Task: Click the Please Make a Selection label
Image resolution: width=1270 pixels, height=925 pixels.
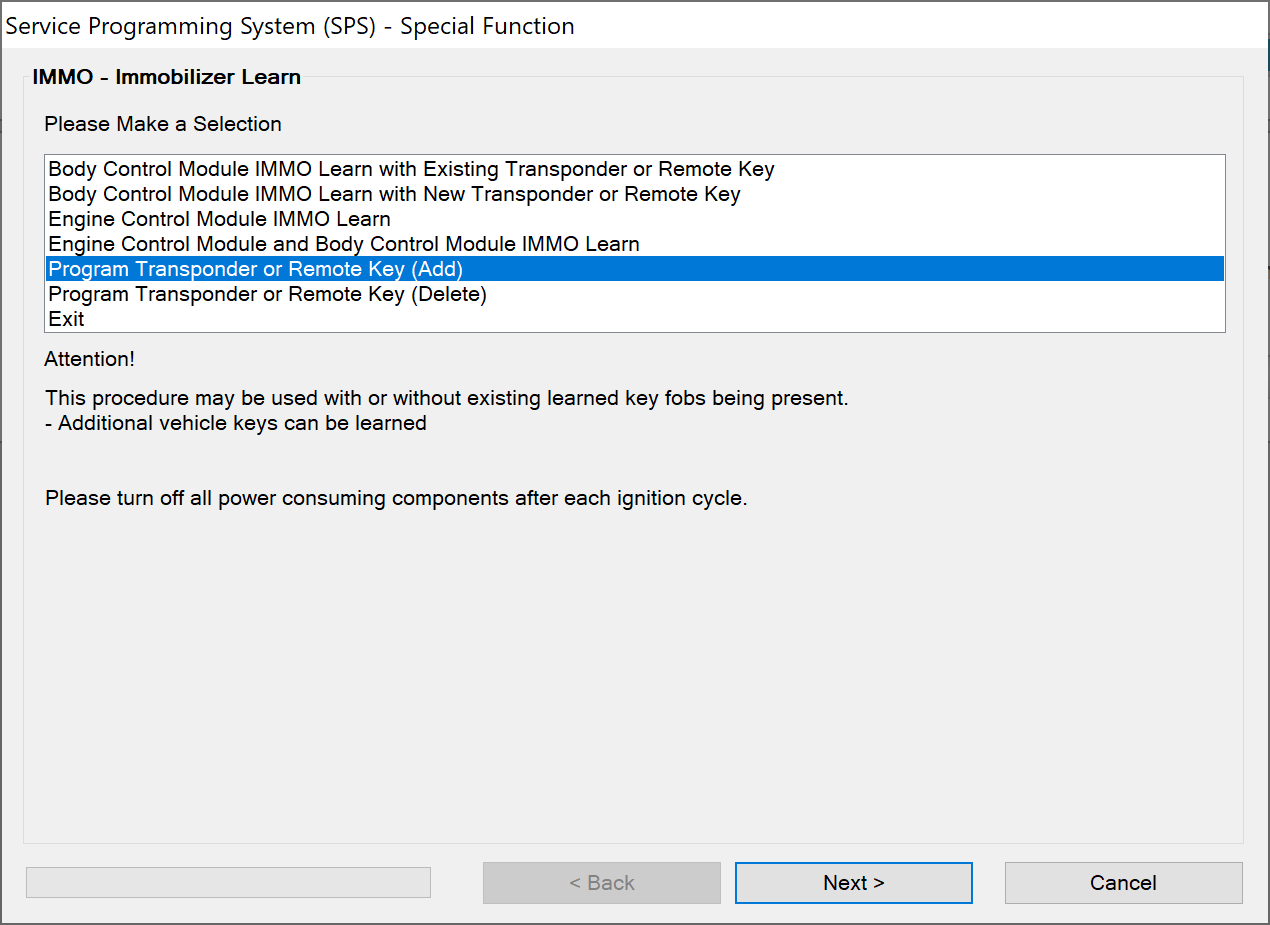Action: [x=163, y=124]
